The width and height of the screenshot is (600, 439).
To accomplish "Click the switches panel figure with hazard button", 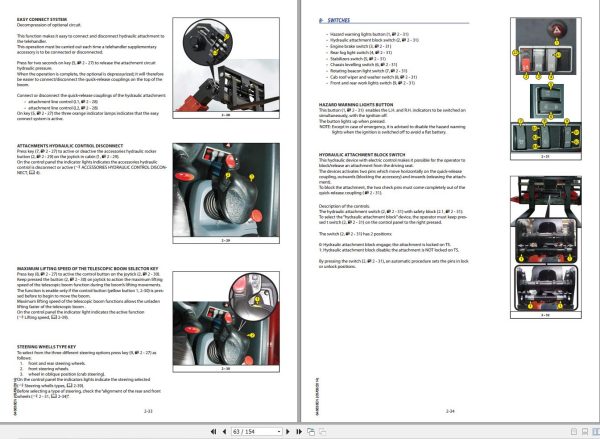I will click(546, 88).
